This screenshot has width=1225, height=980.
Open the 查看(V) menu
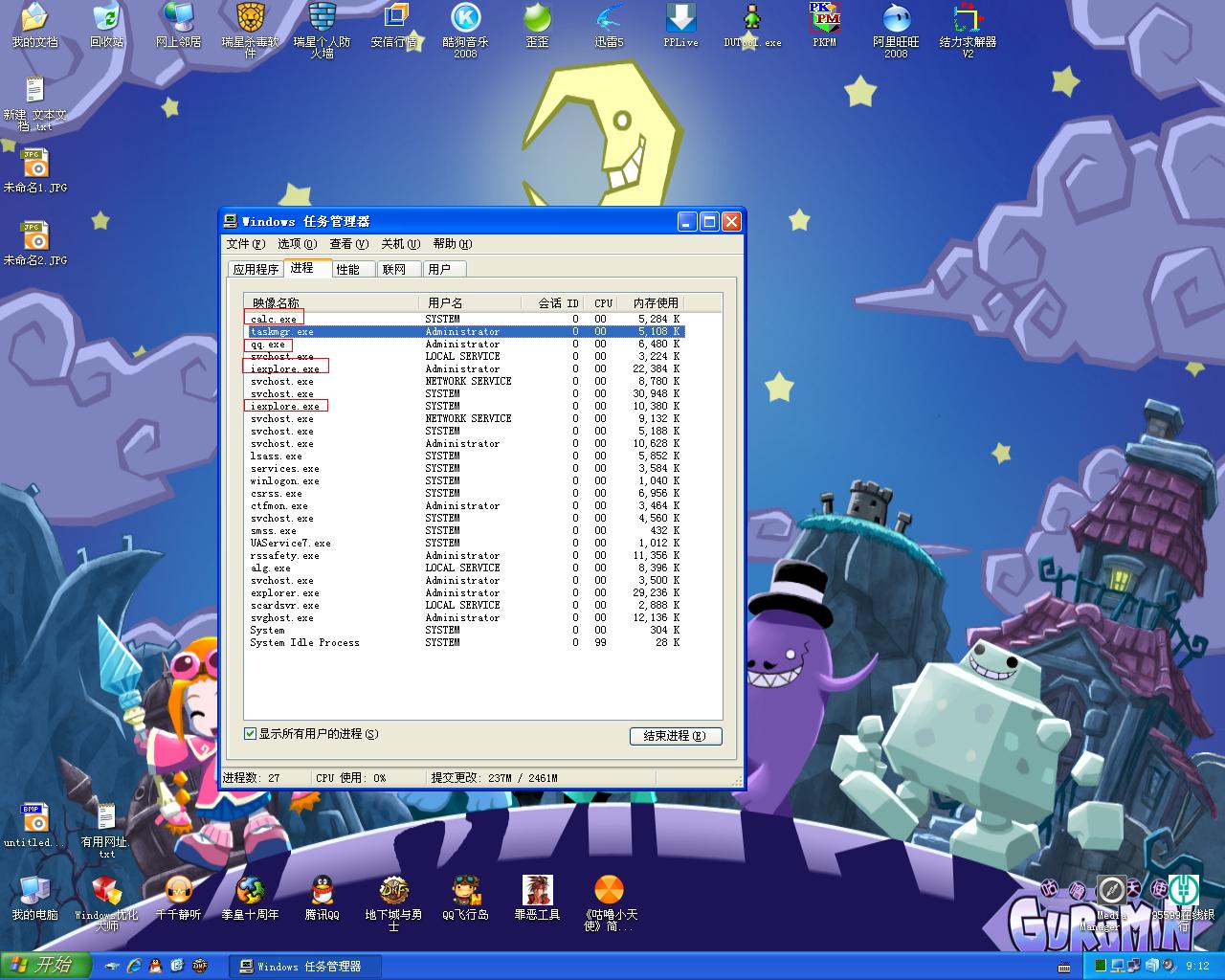pos(348,244)
